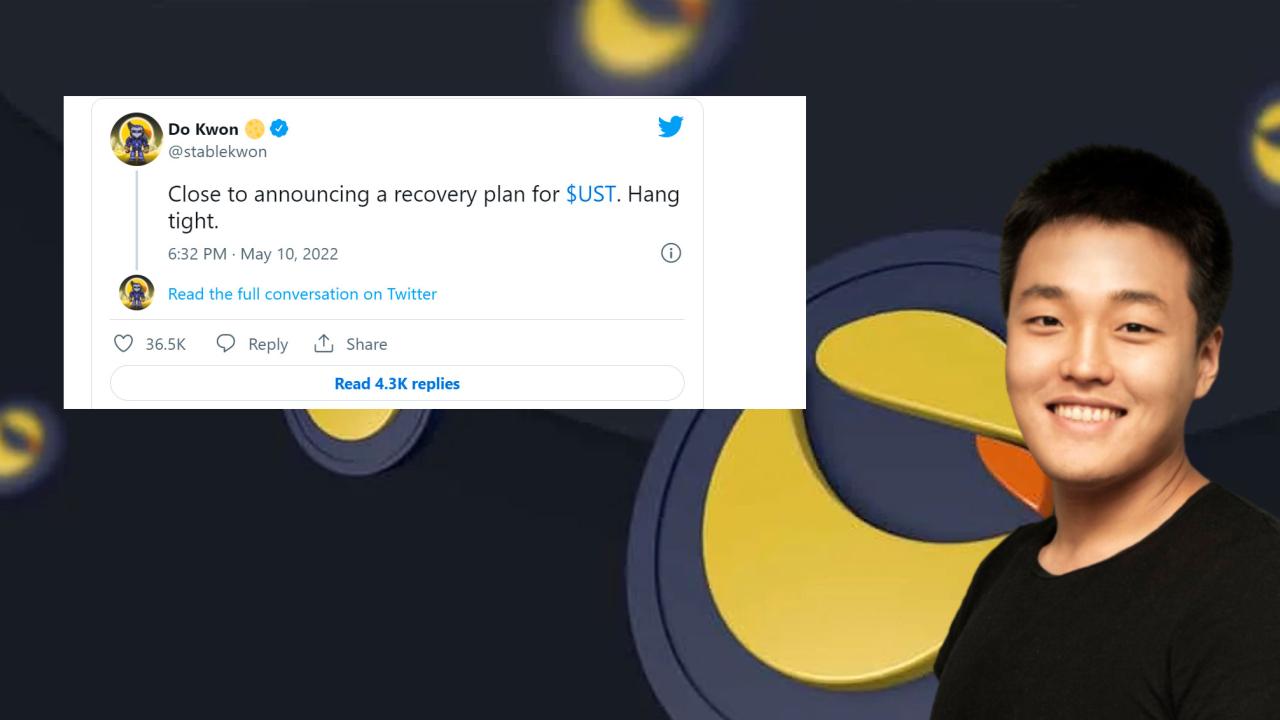Open Read 4.3K replies button
The image size is (1280, 720).
(x=397, y=383)
